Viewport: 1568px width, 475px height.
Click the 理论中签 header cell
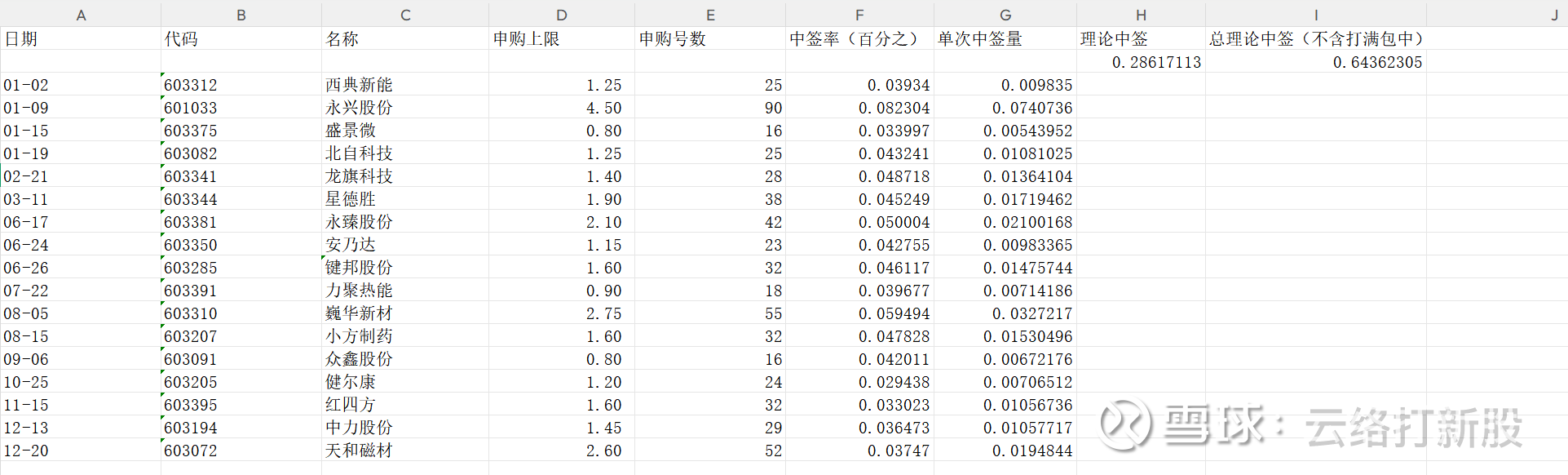tap(1141, 38)
